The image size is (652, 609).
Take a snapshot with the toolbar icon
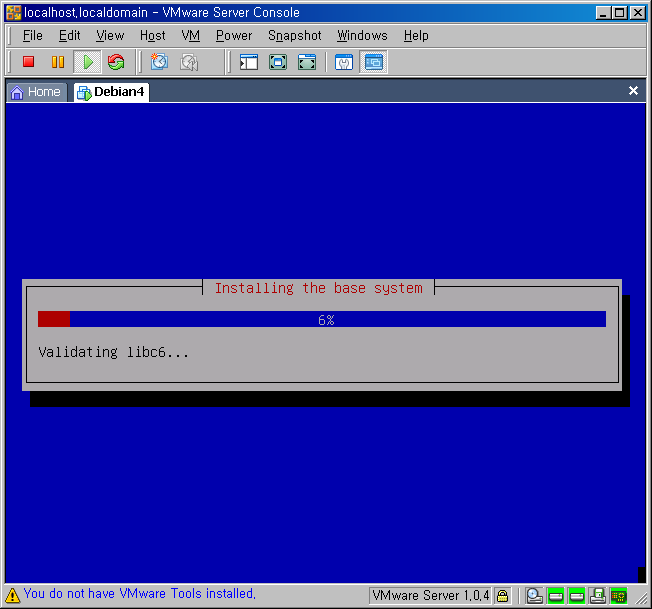159,62
